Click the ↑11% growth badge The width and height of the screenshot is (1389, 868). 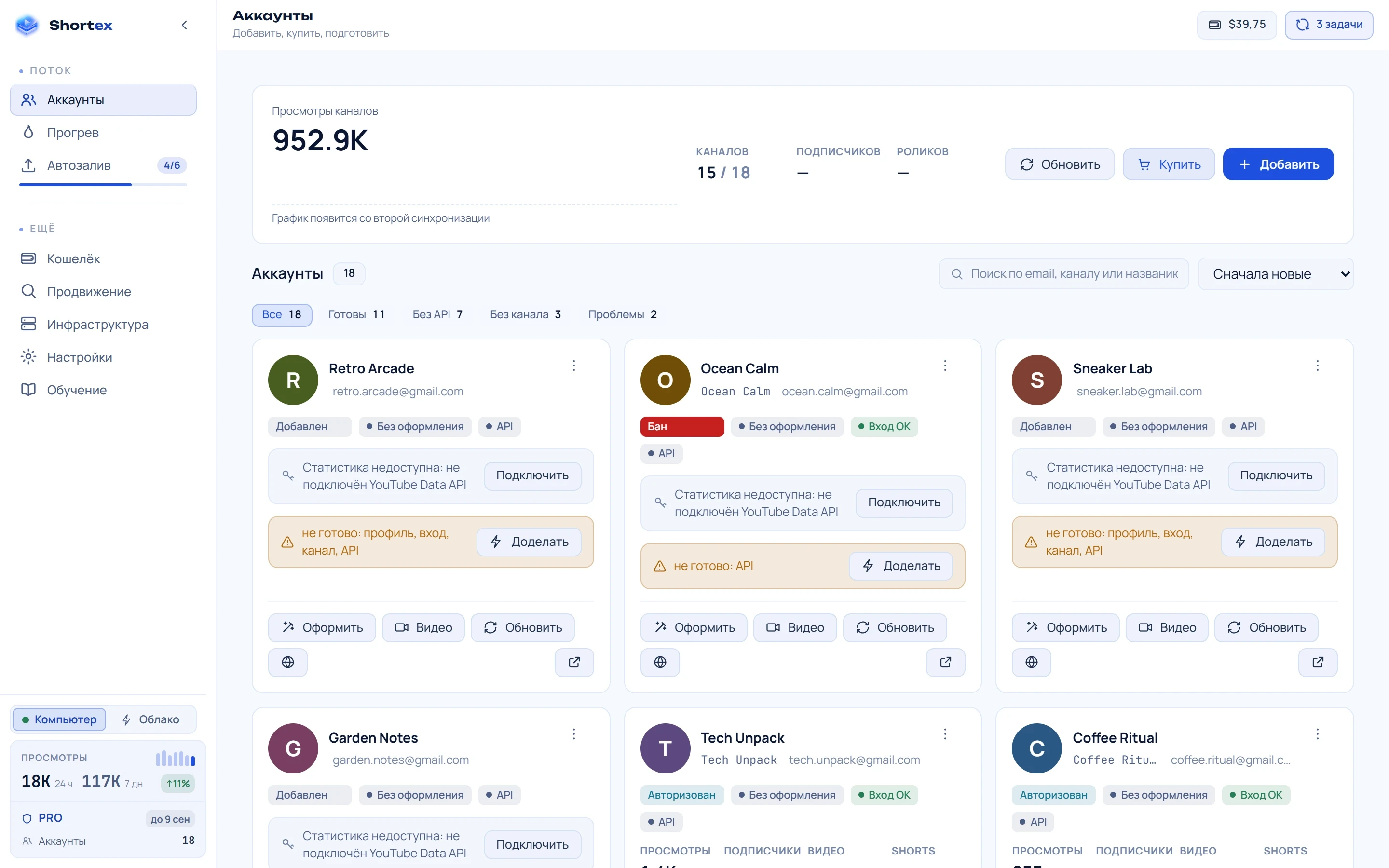coord(178,784)
